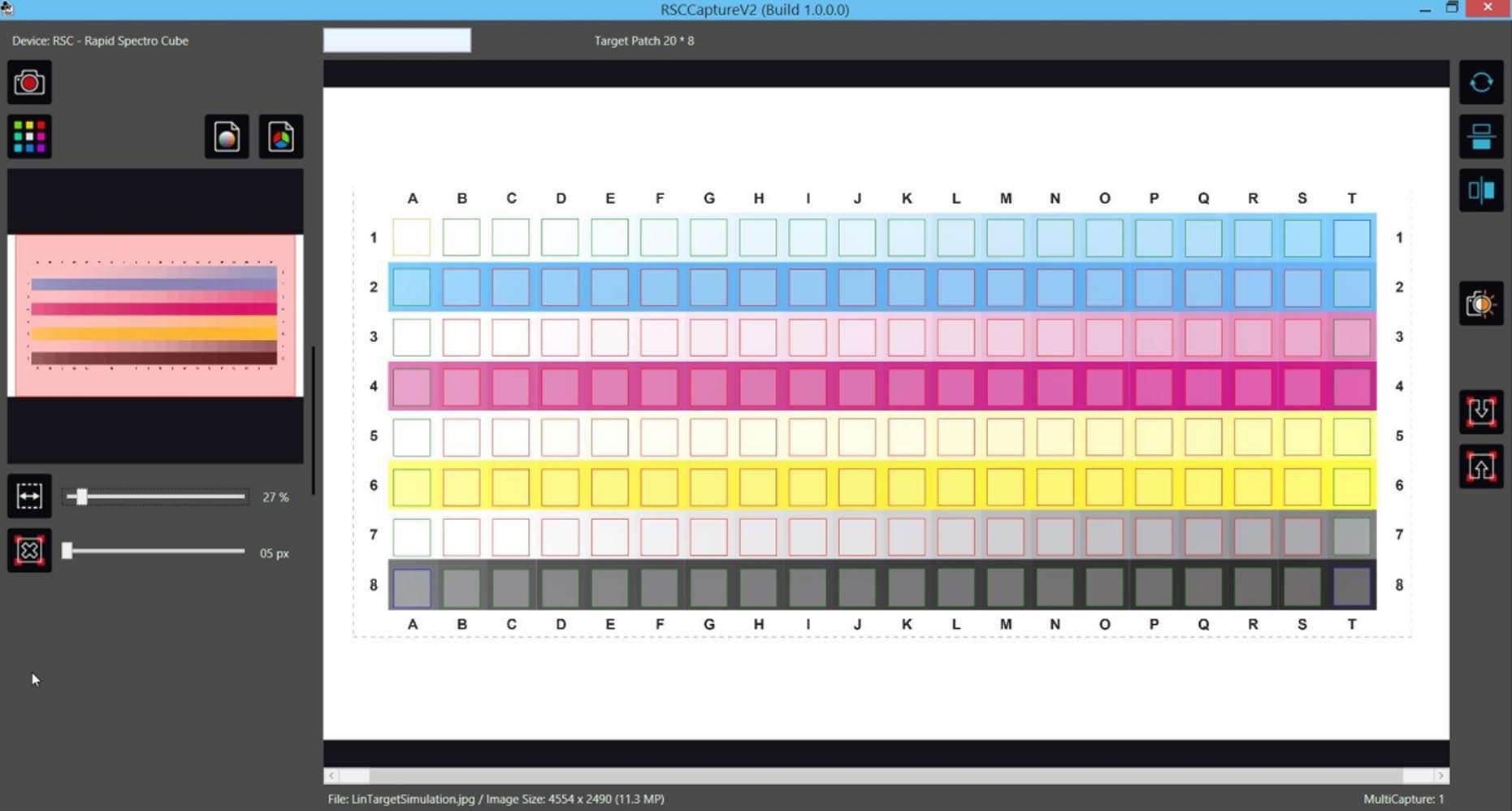Click the camera with sun exposure icon
This screenshot has width=1512, height=811.
[x=1480, y=304]
